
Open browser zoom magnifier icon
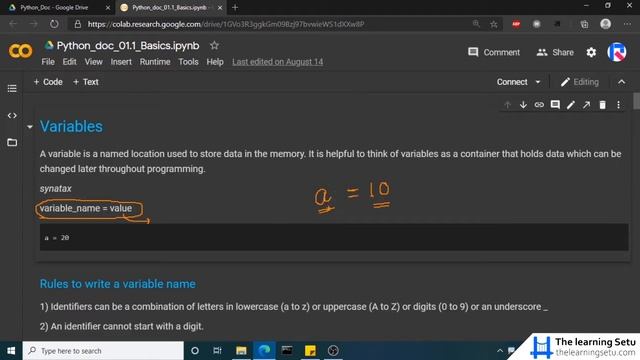click(476, 24)
